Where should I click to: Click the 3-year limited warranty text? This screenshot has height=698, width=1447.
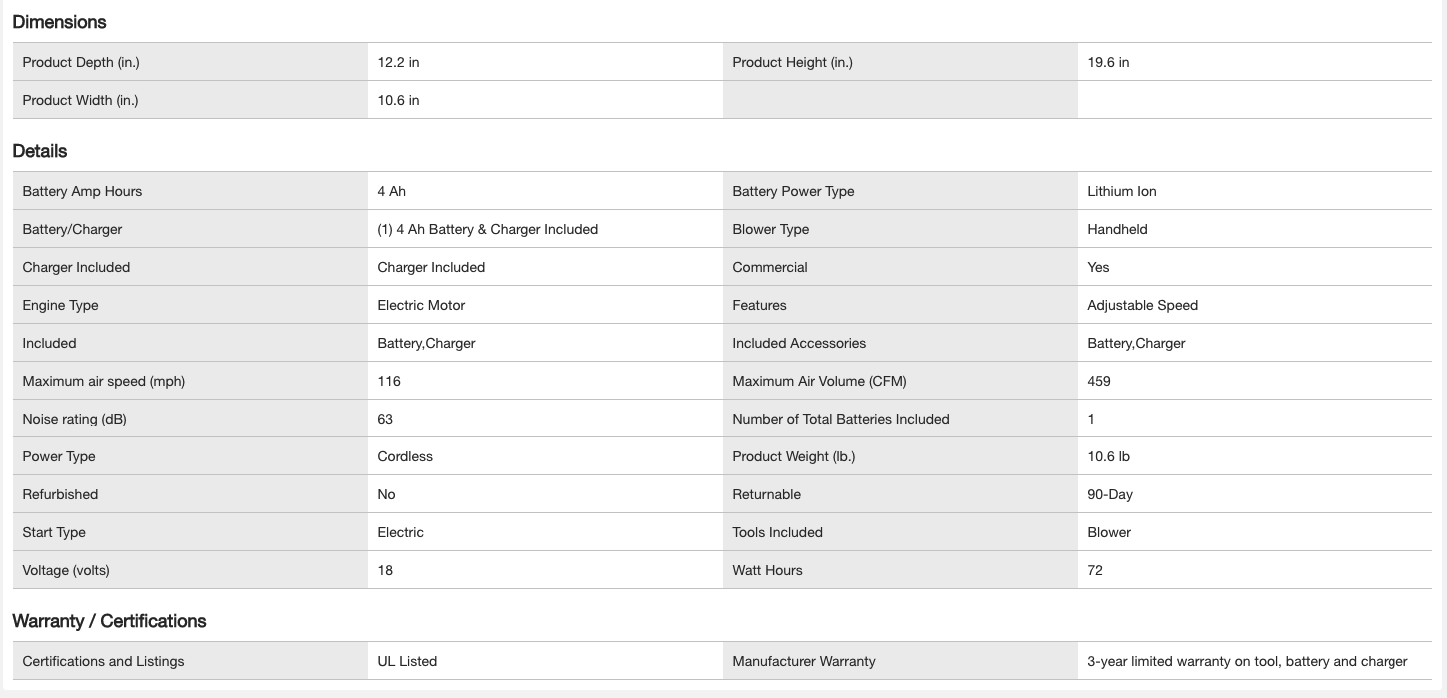tap(1247, 661)
